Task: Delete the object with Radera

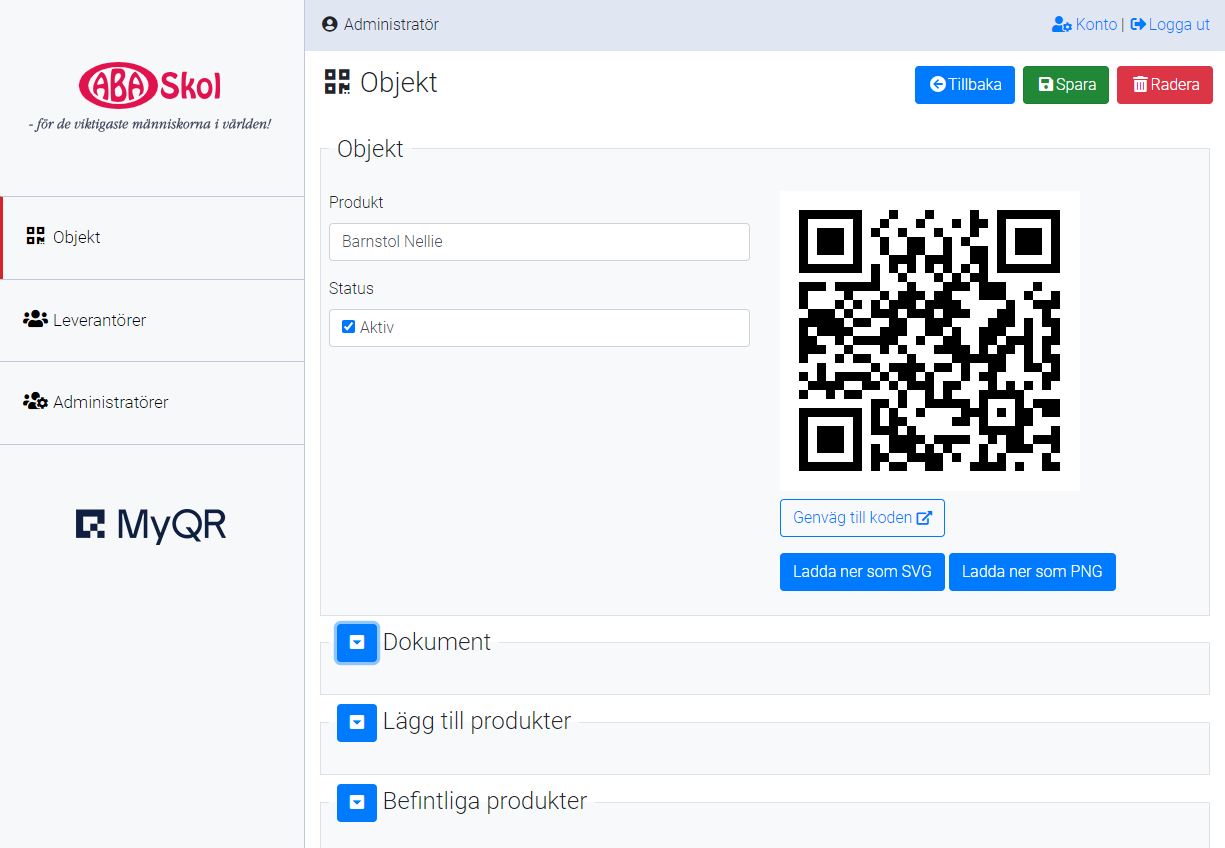Action: click(1165, 85)
